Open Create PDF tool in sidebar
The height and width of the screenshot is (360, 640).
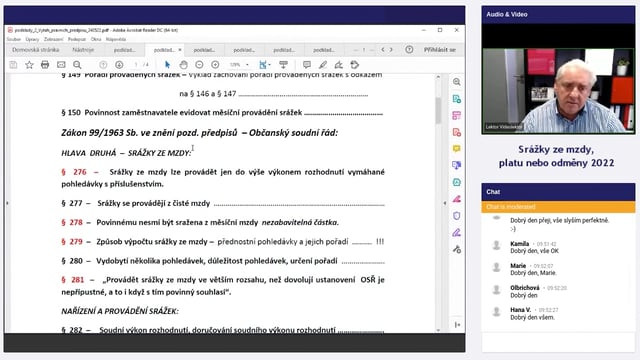click(457, 132)
